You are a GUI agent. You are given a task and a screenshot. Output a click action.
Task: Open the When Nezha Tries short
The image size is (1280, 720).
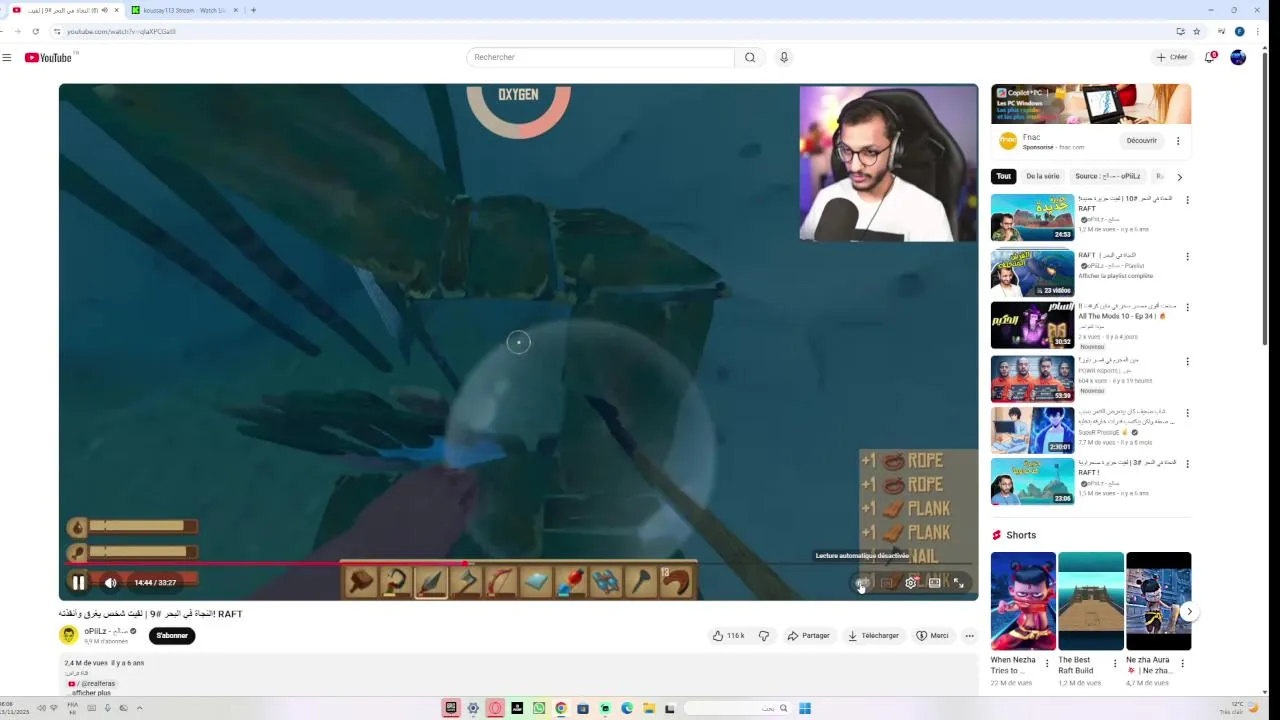click(x=1023, y=601)
